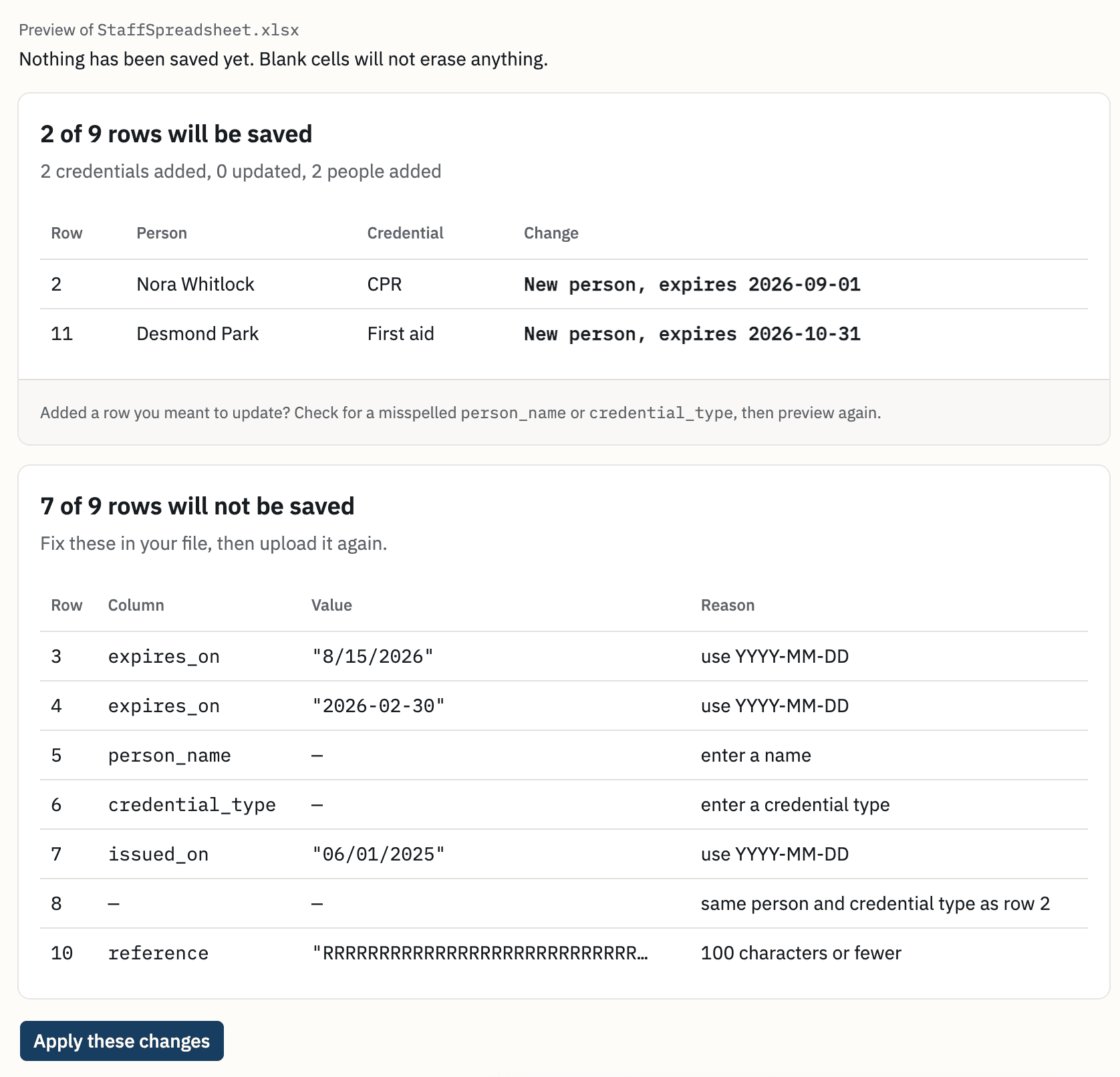
Task: Click the truncated RRRR reference value
Action: click(480, 953)
